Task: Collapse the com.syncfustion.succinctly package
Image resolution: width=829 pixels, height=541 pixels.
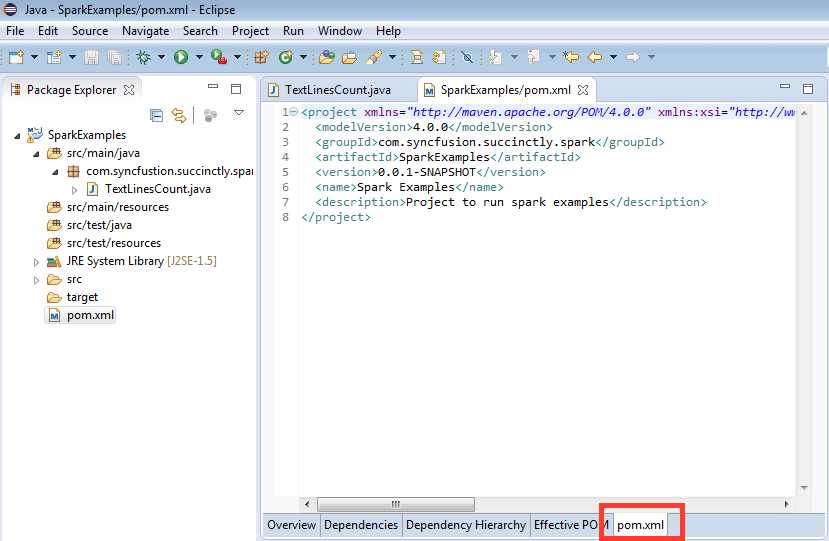Action: coord(55,172)
